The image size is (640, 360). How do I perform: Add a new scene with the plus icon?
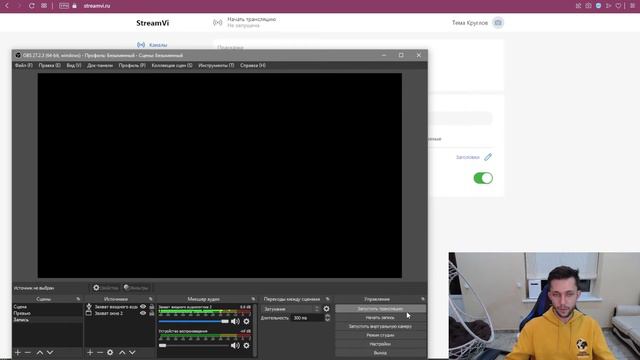pyautogui.click(x=18, y=352)
